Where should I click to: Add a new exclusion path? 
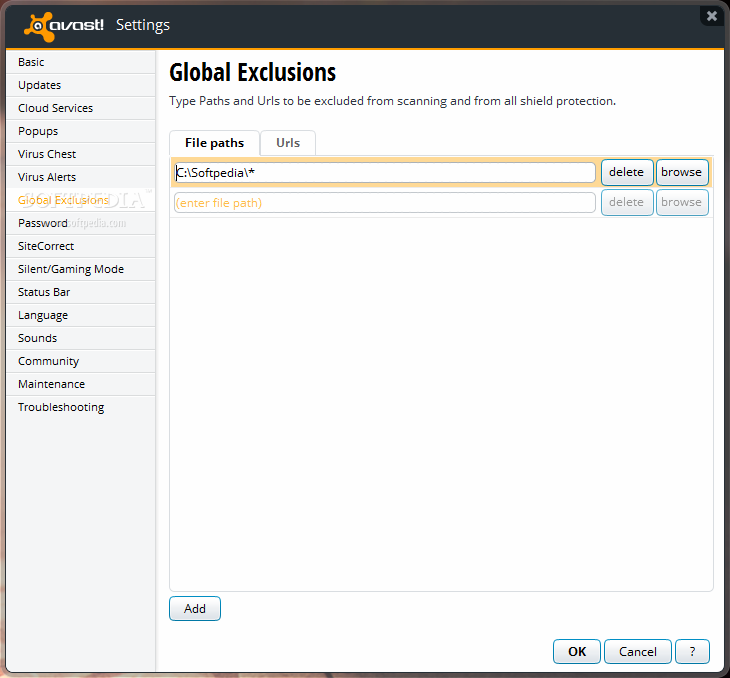click(x=195, y=609)
